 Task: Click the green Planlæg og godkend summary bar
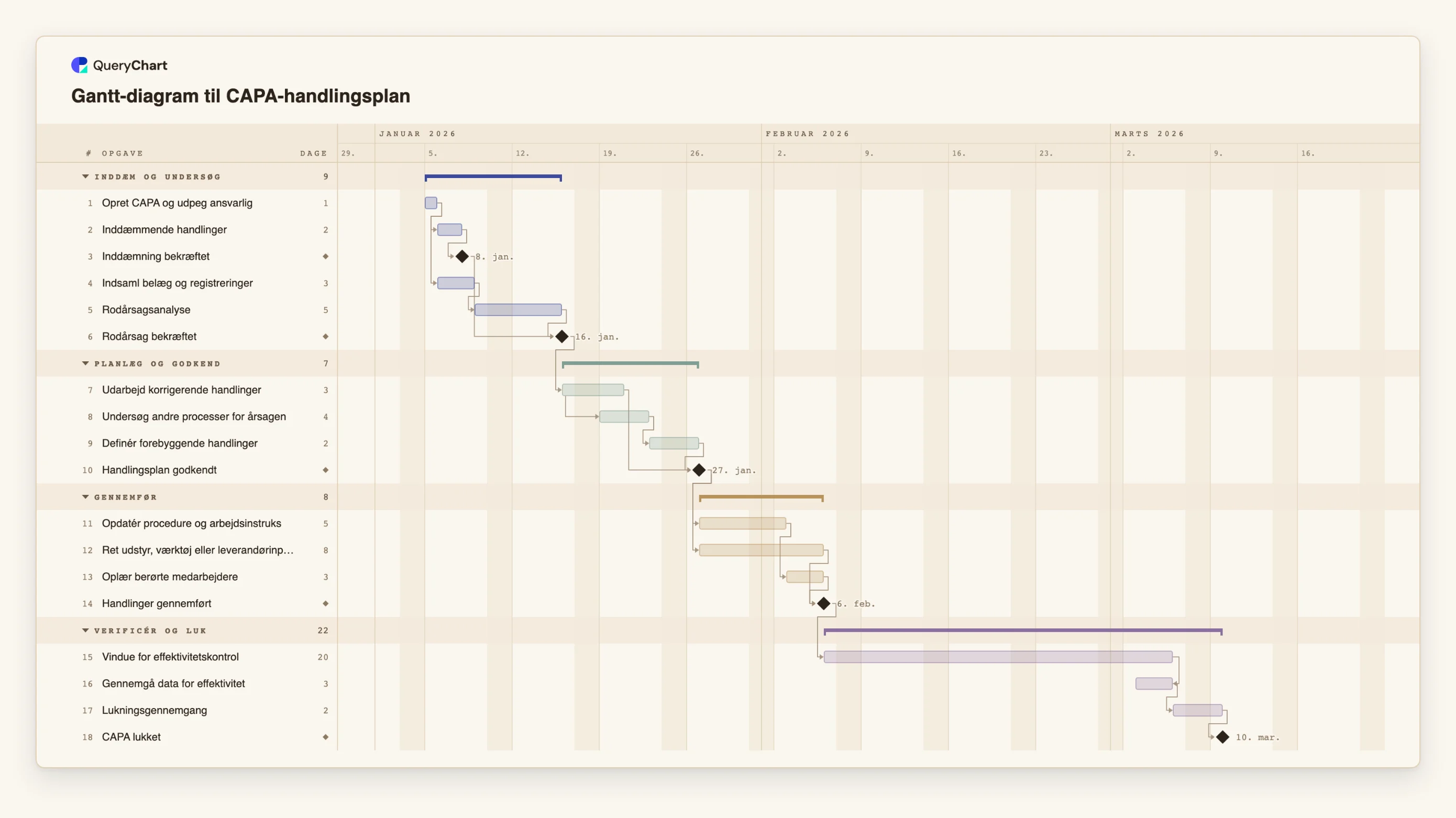tap(631, 364)
